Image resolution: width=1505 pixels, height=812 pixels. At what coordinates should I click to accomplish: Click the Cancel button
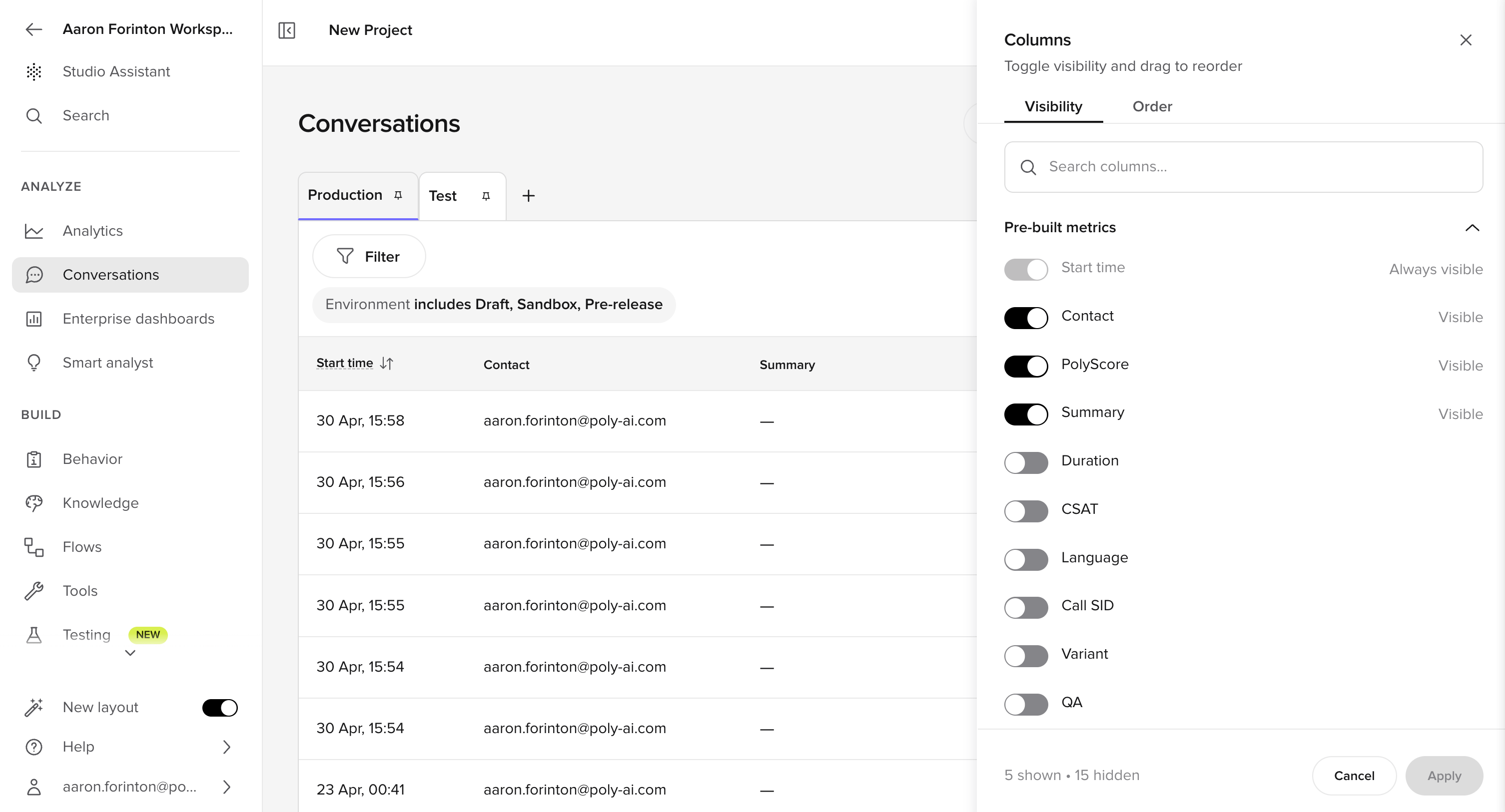(1354, 776)
